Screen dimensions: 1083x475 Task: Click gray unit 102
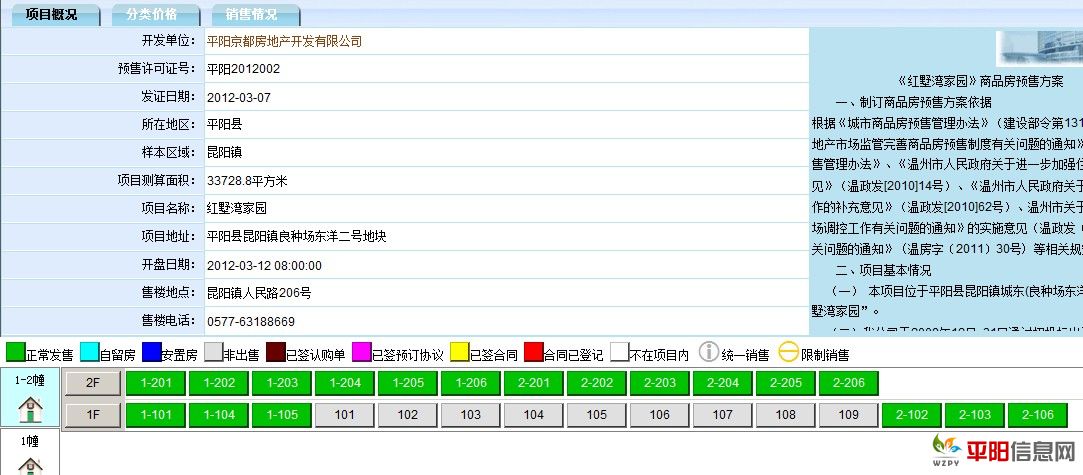pyautogui.click(x=408, y=415)
